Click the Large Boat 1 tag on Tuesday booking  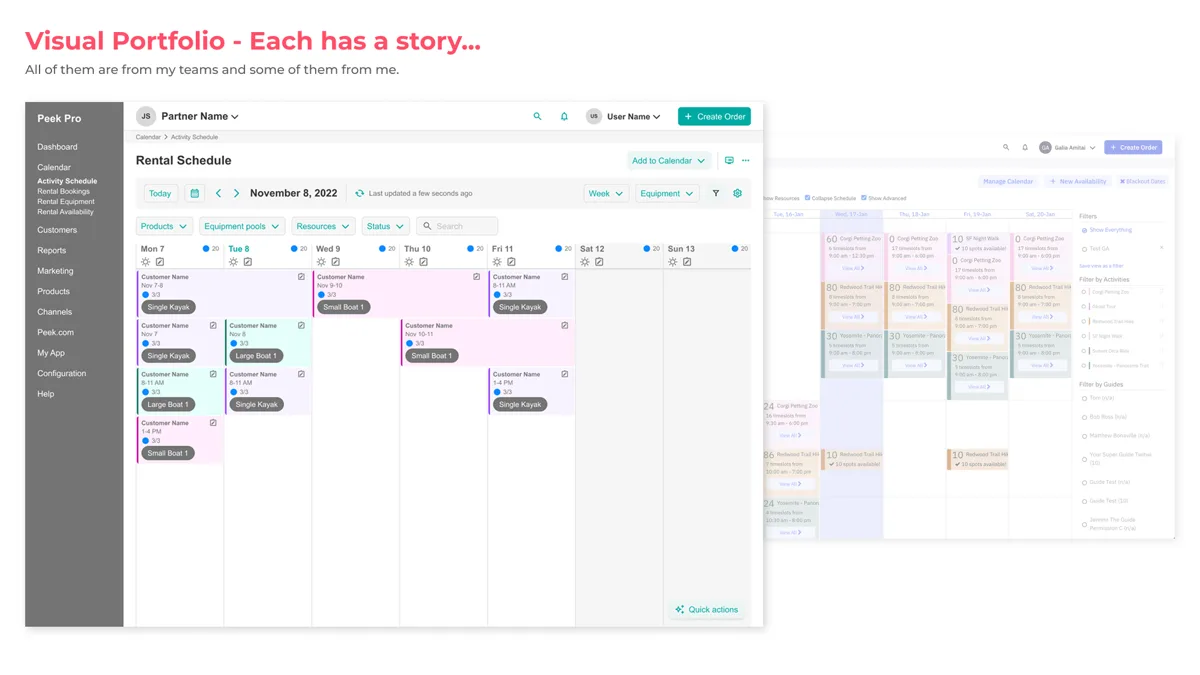point(256,356)
